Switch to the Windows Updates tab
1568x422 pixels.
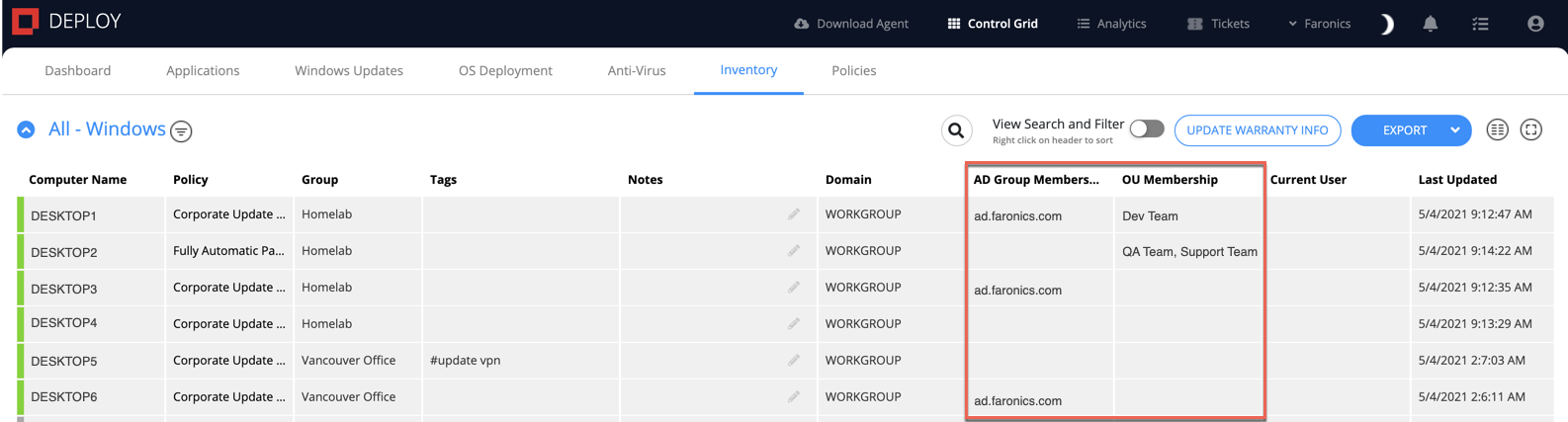[349, 70]
